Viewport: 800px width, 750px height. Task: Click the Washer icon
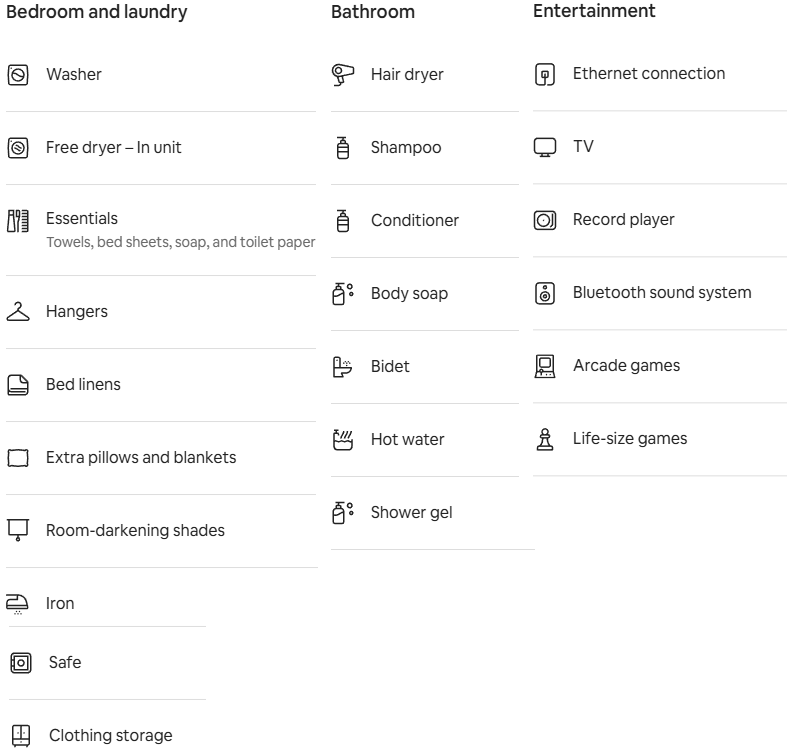pyautogui.click(x=18, y=75)
